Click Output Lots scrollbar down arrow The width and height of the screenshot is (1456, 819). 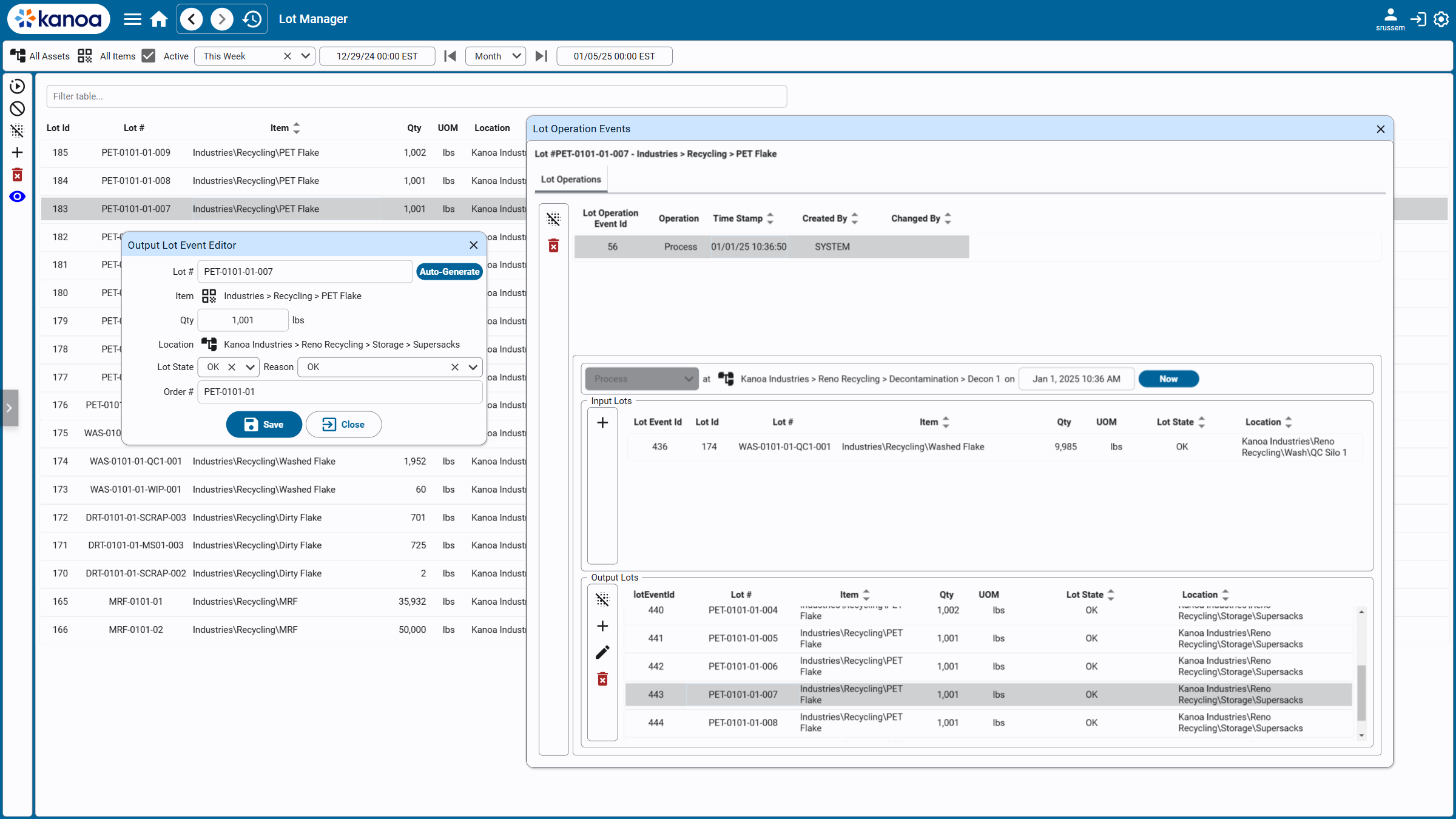[x=1361, y=735]
